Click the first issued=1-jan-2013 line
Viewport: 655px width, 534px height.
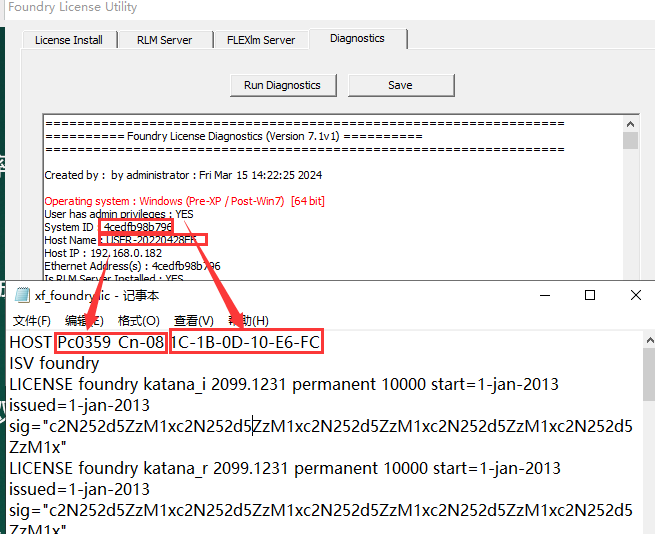(x=79, y=405)
